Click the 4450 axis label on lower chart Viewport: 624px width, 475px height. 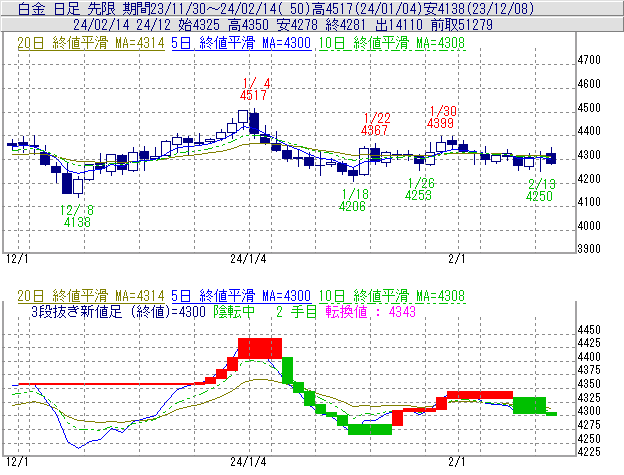(589, 330)
